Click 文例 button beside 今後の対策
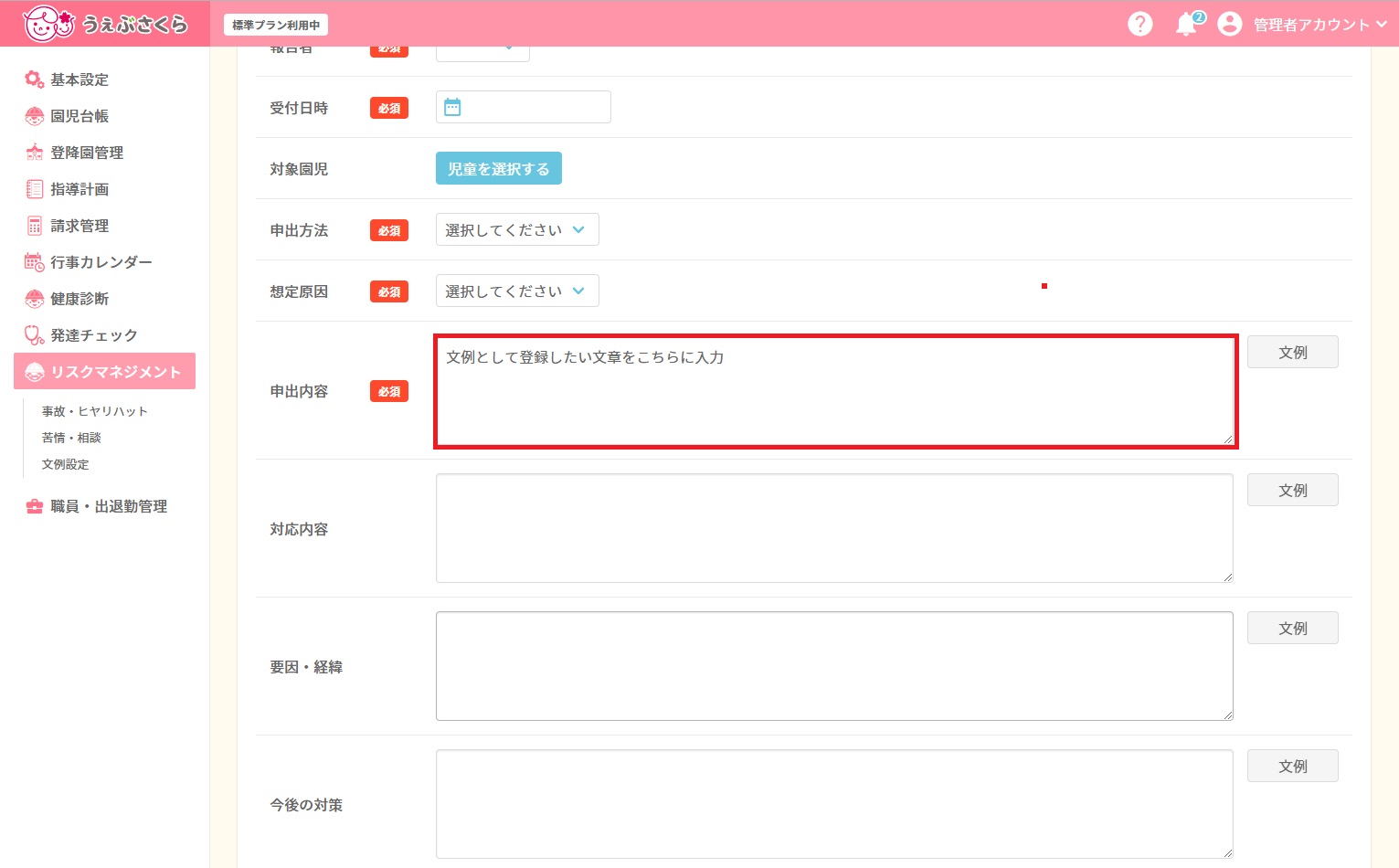 coord(1292,766)
